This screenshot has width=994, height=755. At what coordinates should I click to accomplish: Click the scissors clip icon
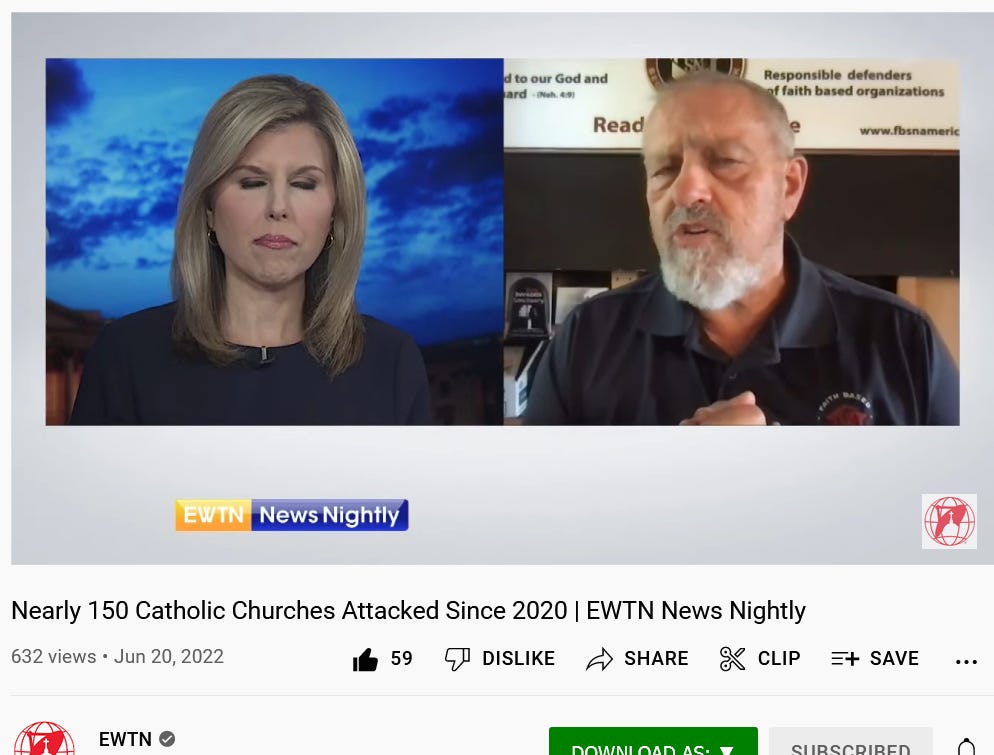coord(732,659)
